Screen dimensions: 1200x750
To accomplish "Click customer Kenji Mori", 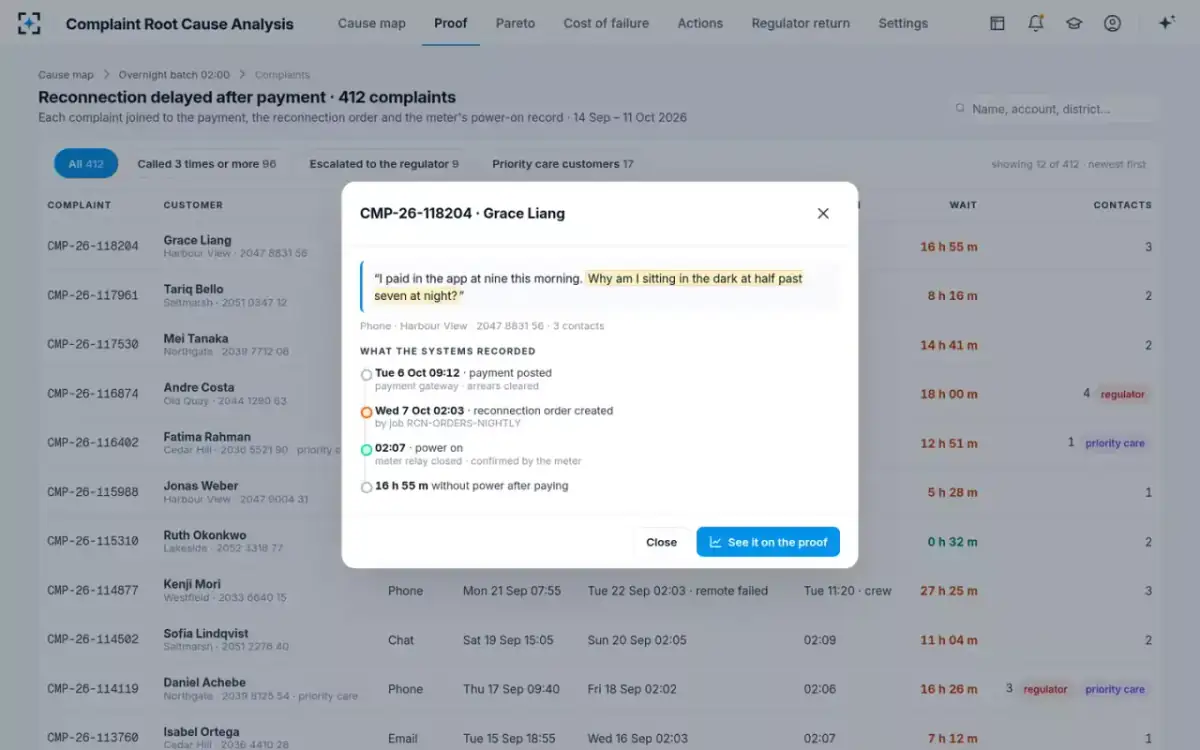I will pyautogui.click(x=192, y=584).
